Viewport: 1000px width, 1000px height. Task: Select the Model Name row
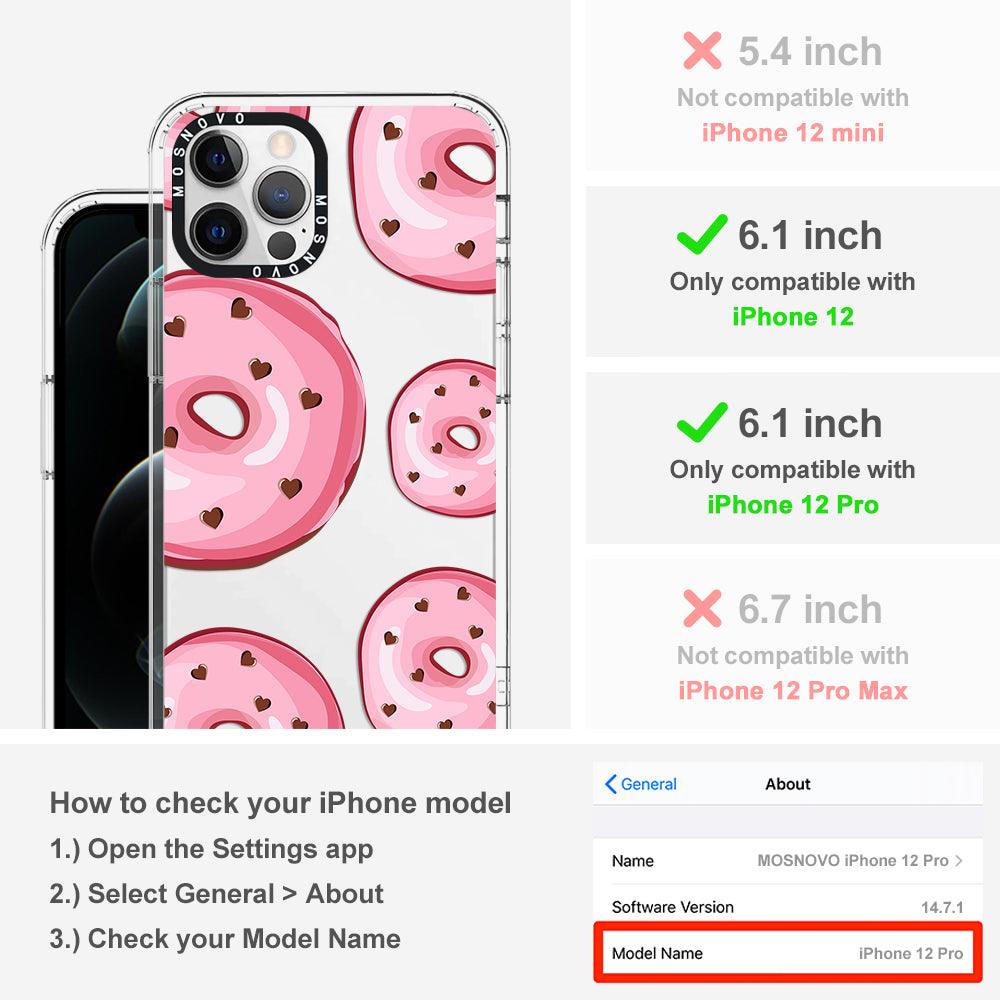[787, 953]
